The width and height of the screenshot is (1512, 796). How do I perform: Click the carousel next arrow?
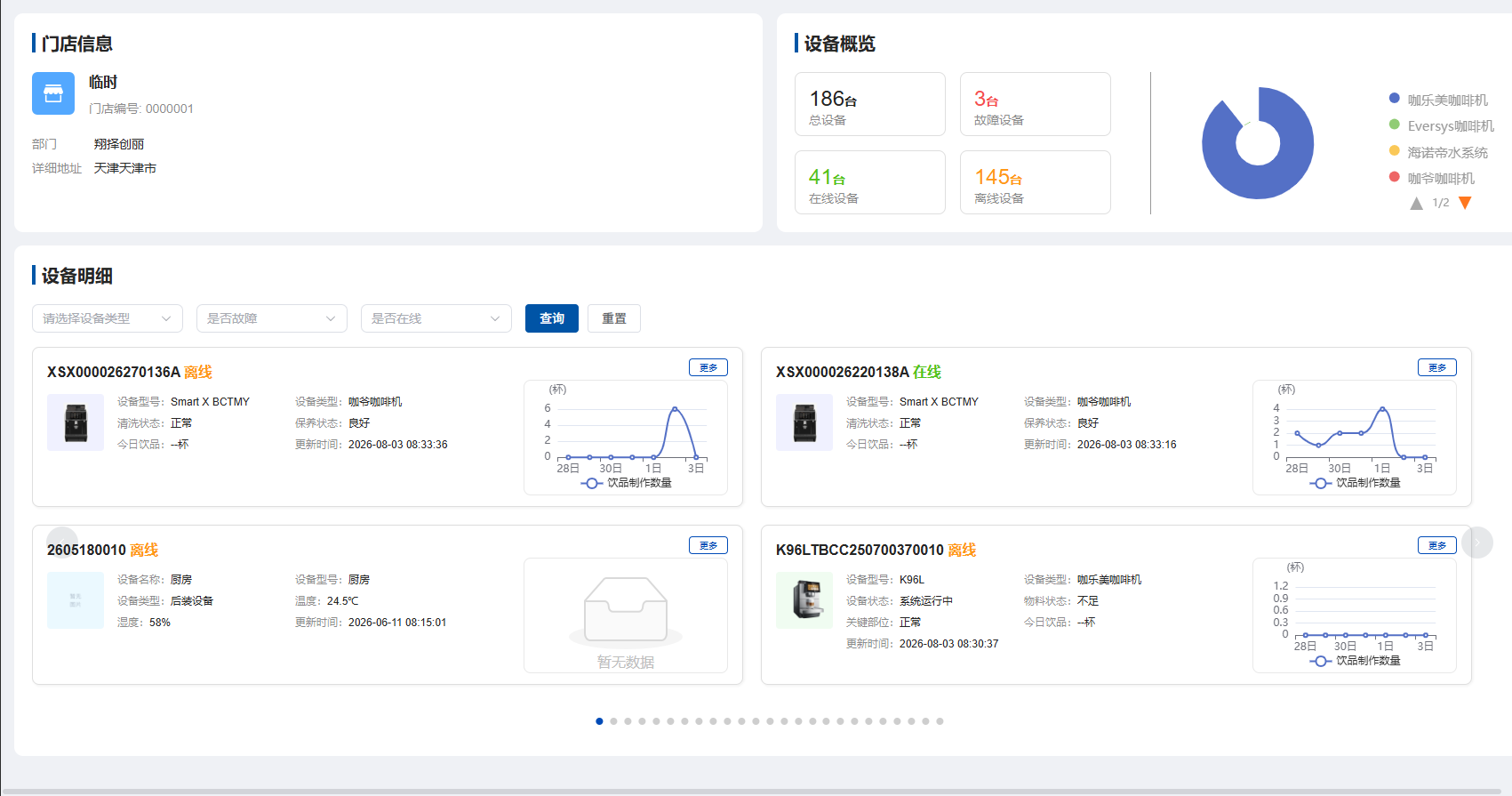(x=1477, y=543)
